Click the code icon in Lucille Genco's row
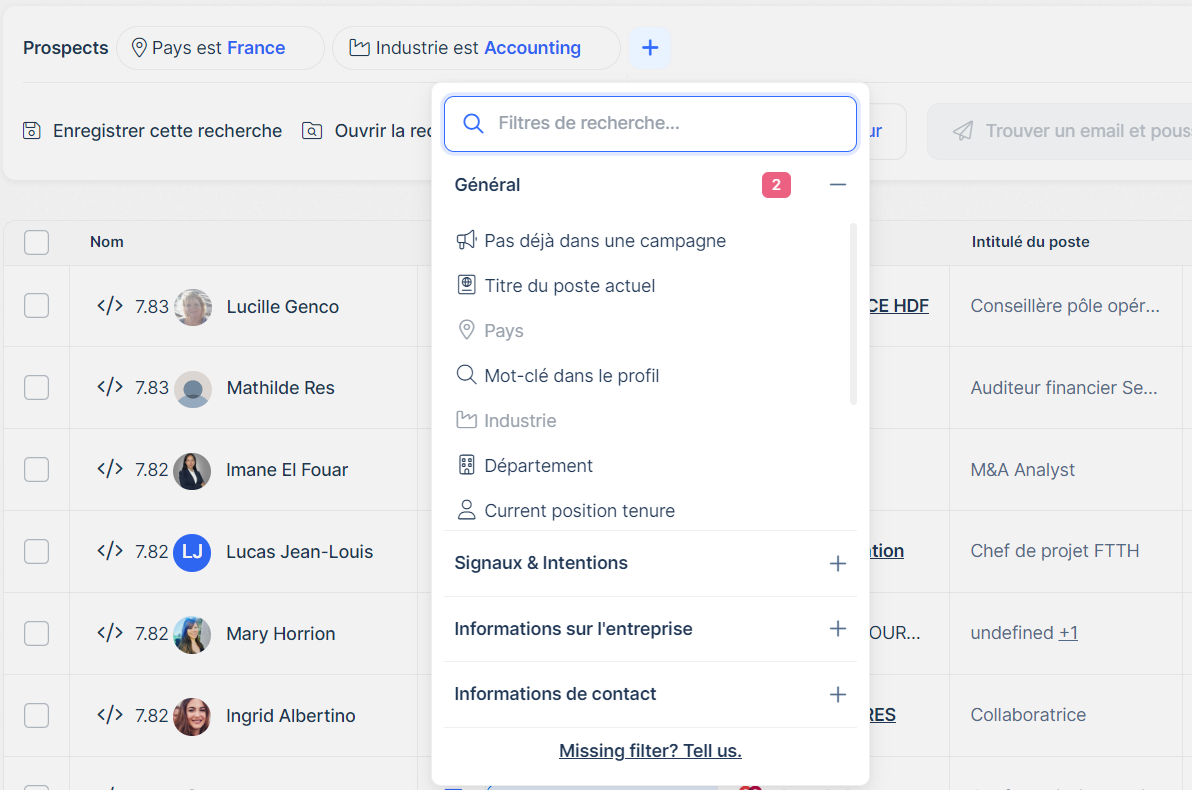 tap(109, 306)
